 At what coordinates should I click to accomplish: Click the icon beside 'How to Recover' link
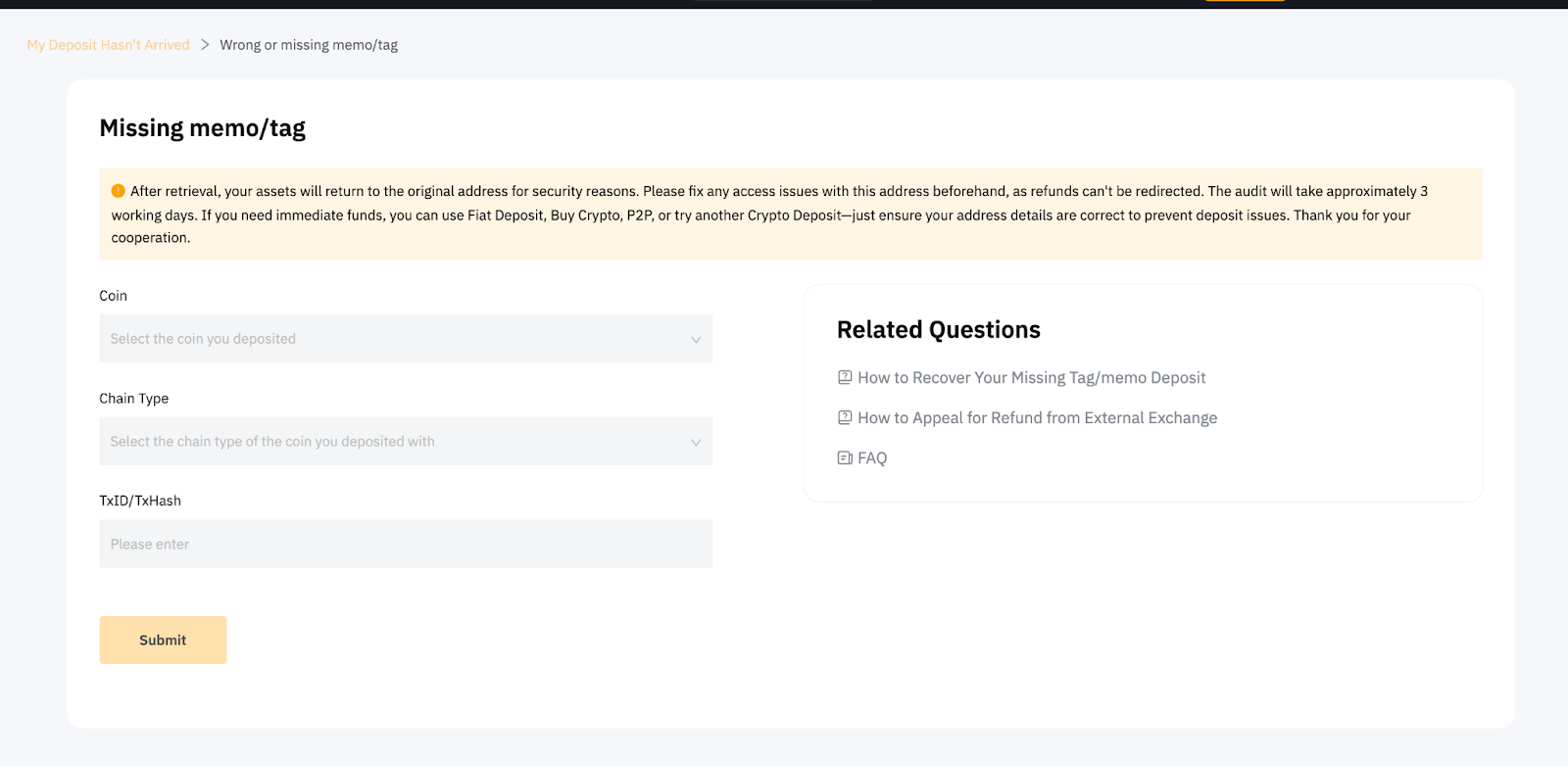pyautogui.click(x=845, y=377)
